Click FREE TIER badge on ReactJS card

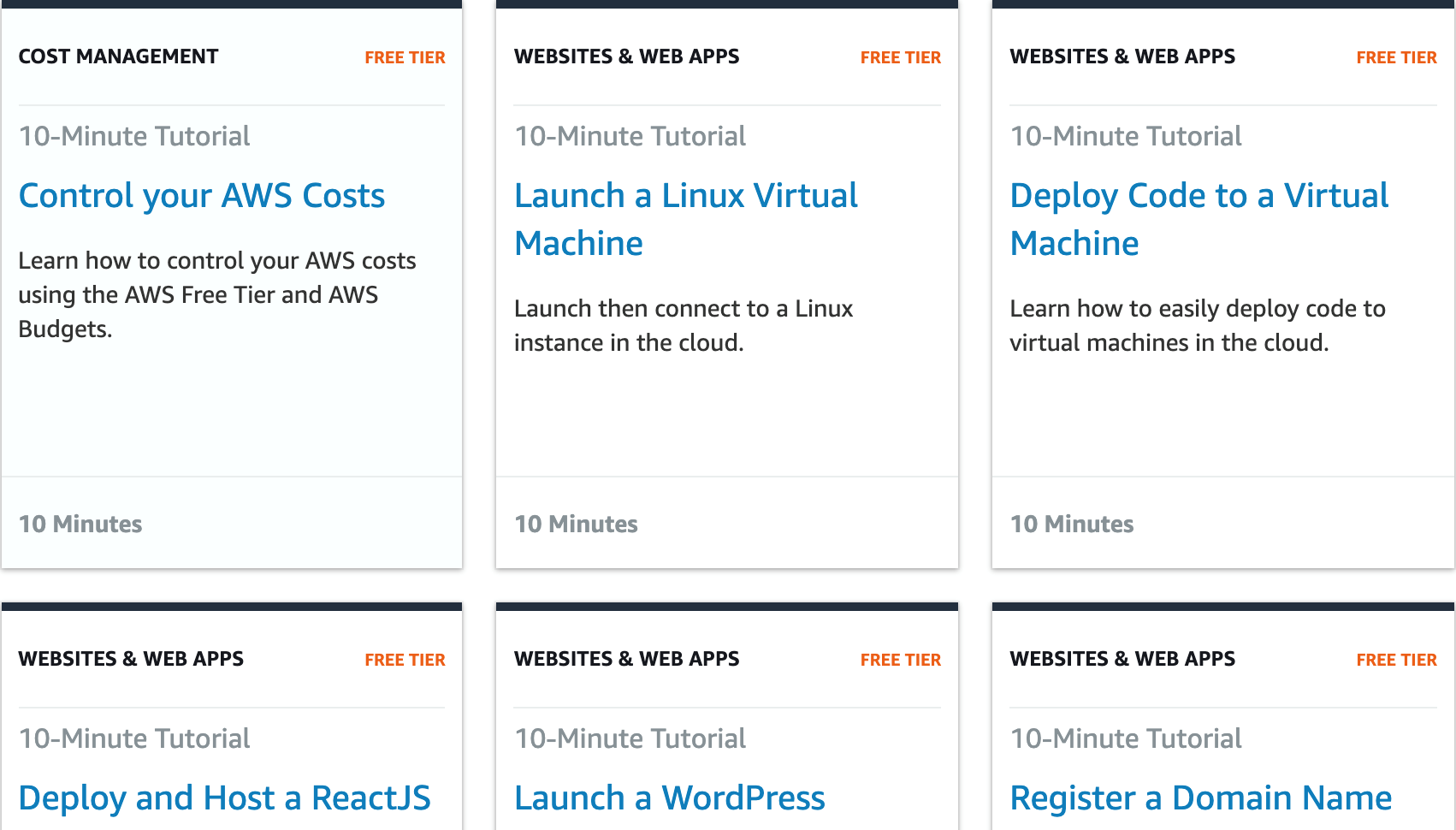(405, 660)
